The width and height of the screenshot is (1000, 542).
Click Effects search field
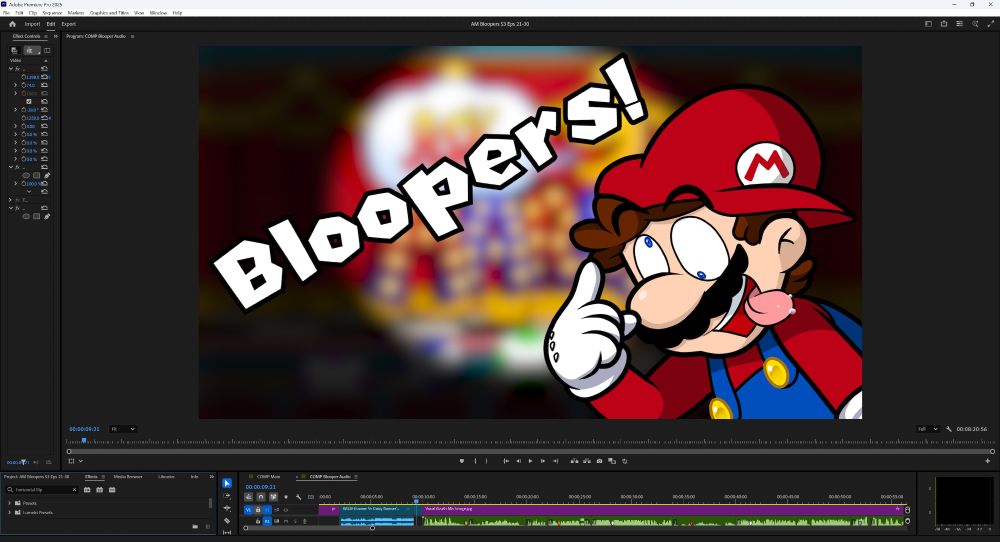[x=41, y=490]
